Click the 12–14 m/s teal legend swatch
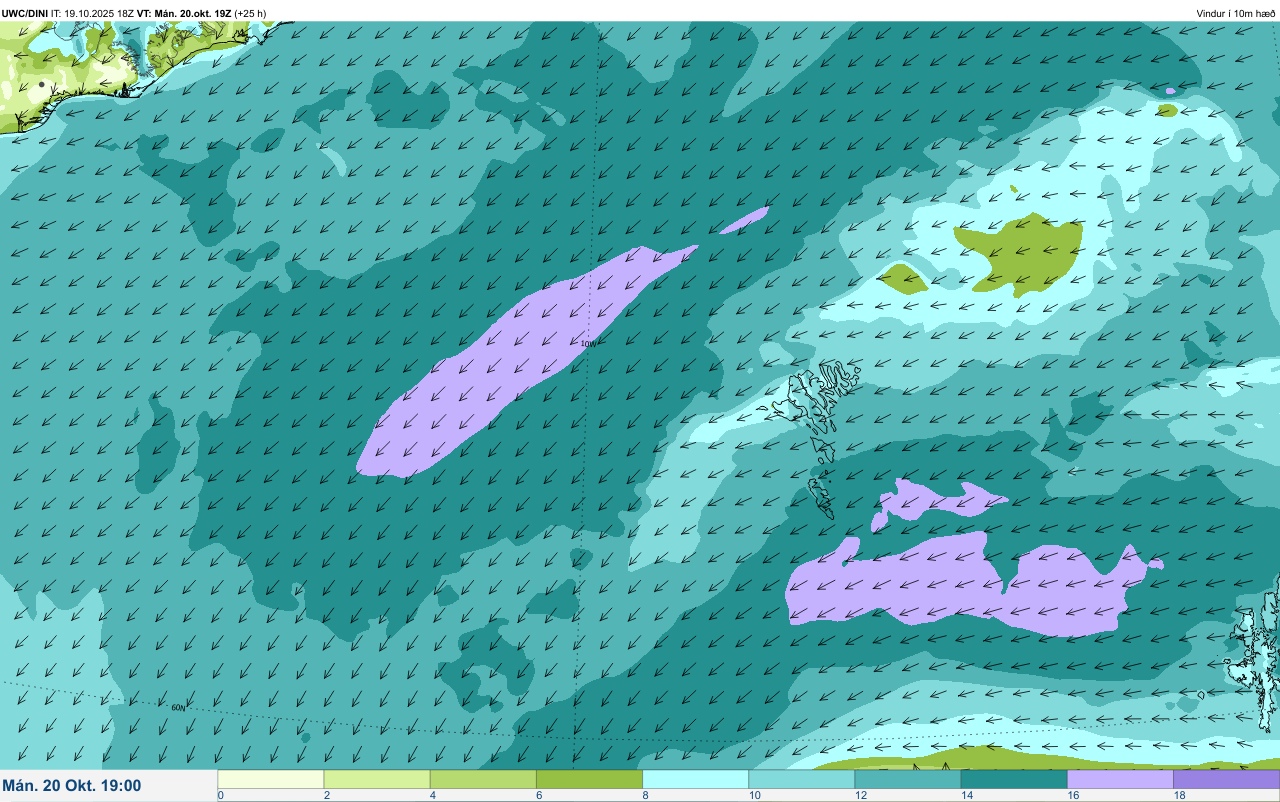 pos(907,779)
